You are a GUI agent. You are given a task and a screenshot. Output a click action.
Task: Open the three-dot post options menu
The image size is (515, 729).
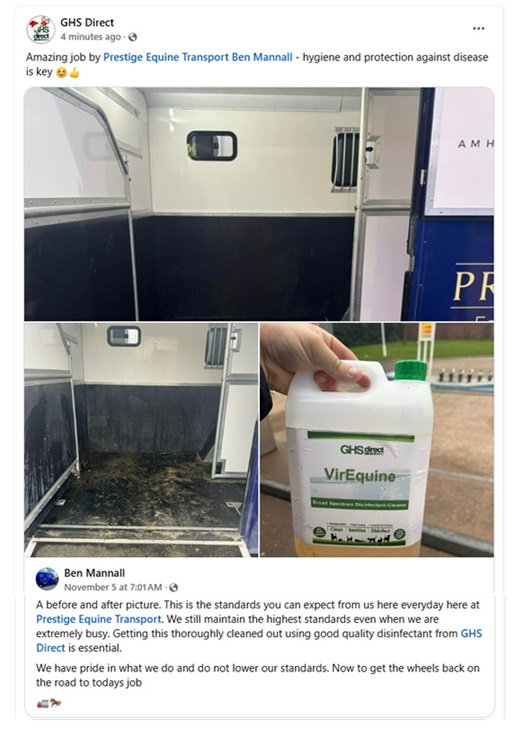(478, 29)
